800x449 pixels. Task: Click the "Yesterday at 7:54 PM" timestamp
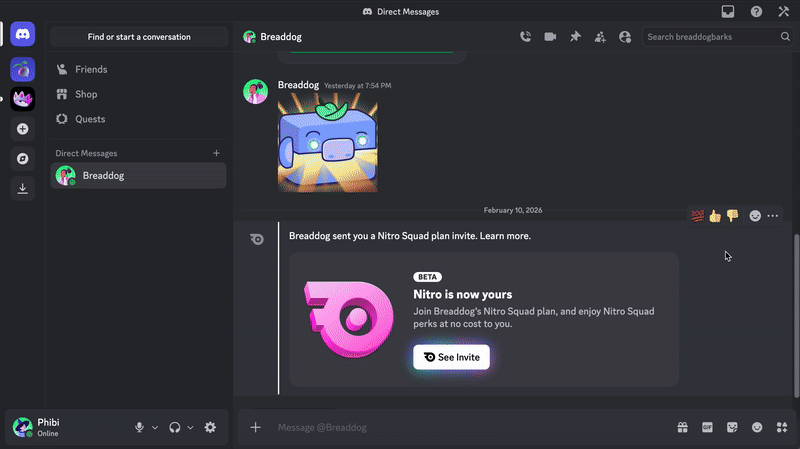pos(358,86)
